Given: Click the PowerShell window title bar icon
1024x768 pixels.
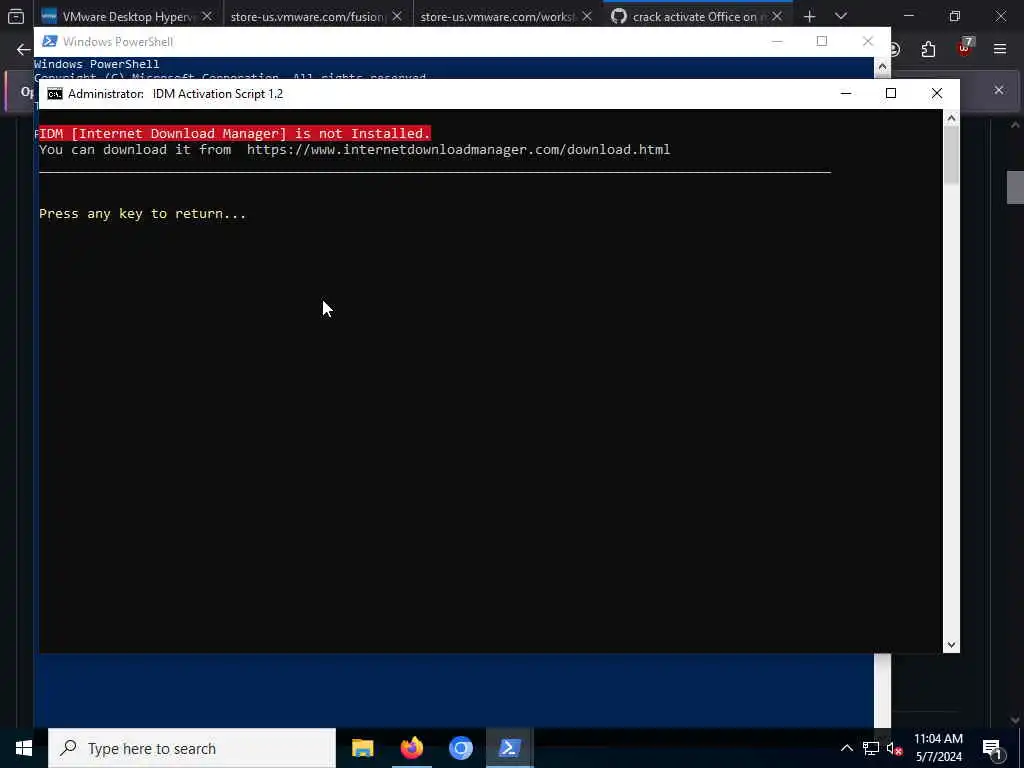Looking at the screenshot, I should tap(49, 42).
